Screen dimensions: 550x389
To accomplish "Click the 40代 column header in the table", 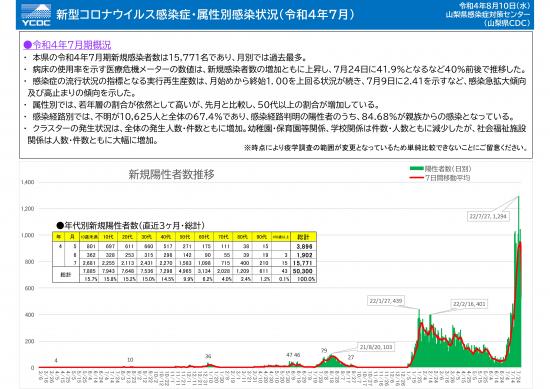I will coord(166,237).
